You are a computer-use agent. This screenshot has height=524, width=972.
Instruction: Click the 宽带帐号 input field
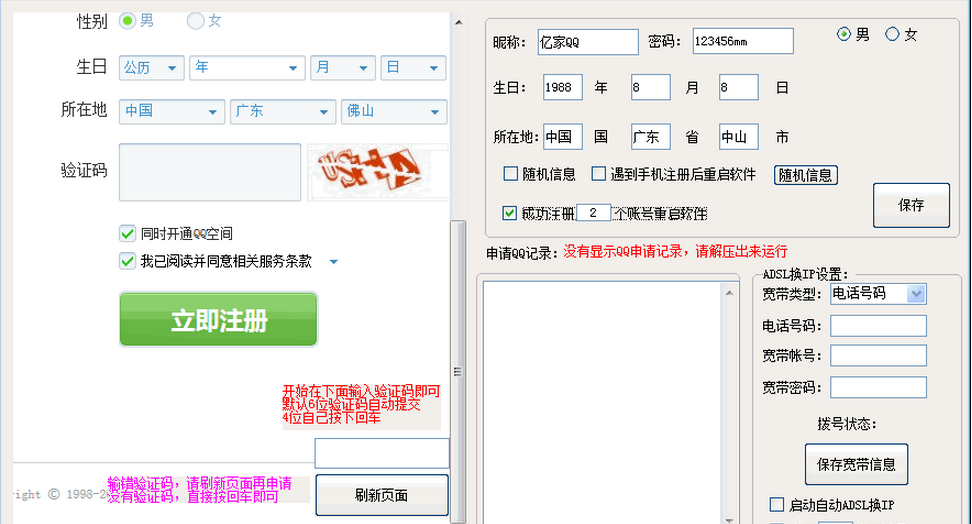[x=878, y=355]
